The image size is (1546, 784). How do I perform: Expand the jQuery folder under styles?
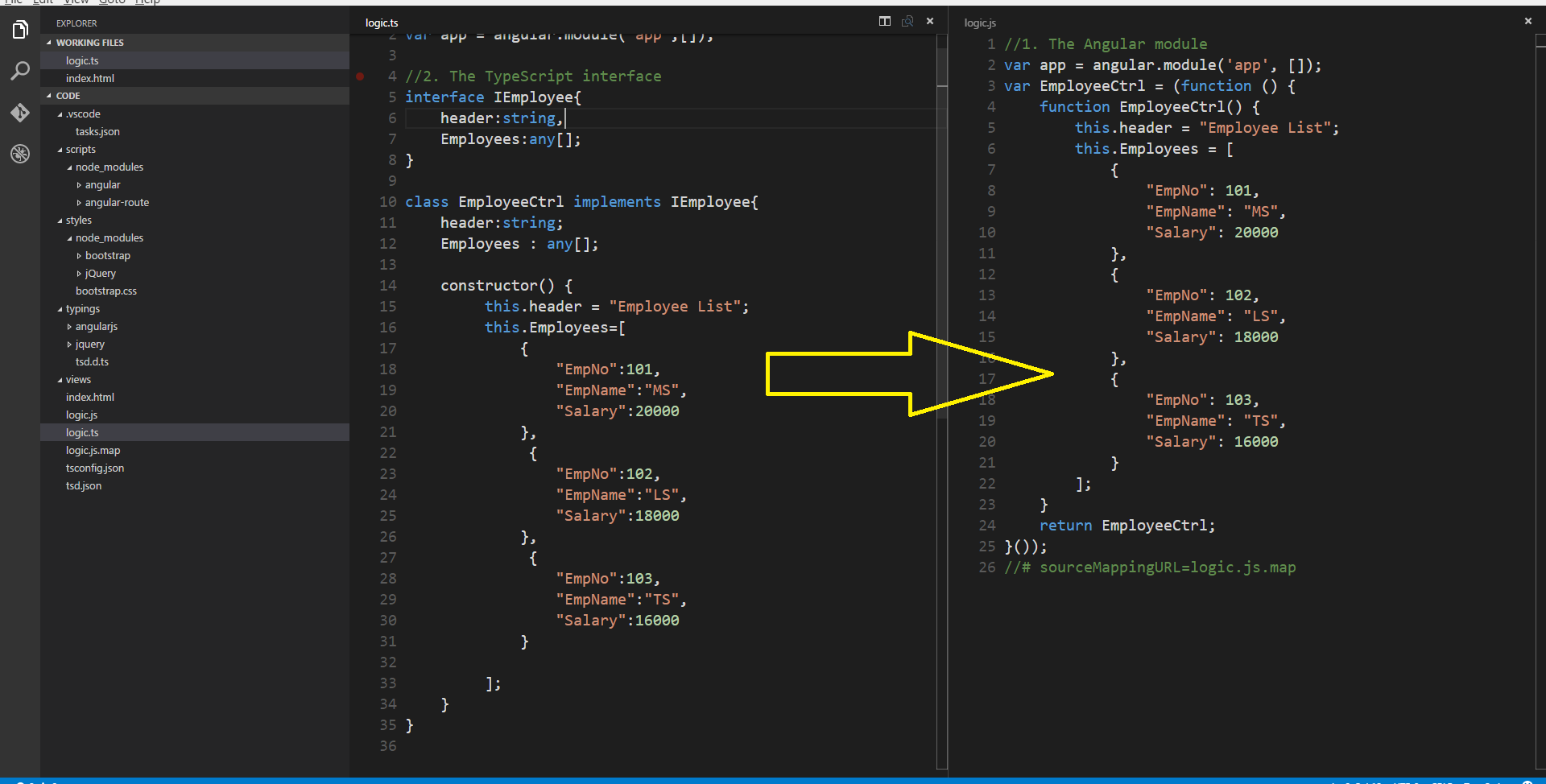(80, 274)
